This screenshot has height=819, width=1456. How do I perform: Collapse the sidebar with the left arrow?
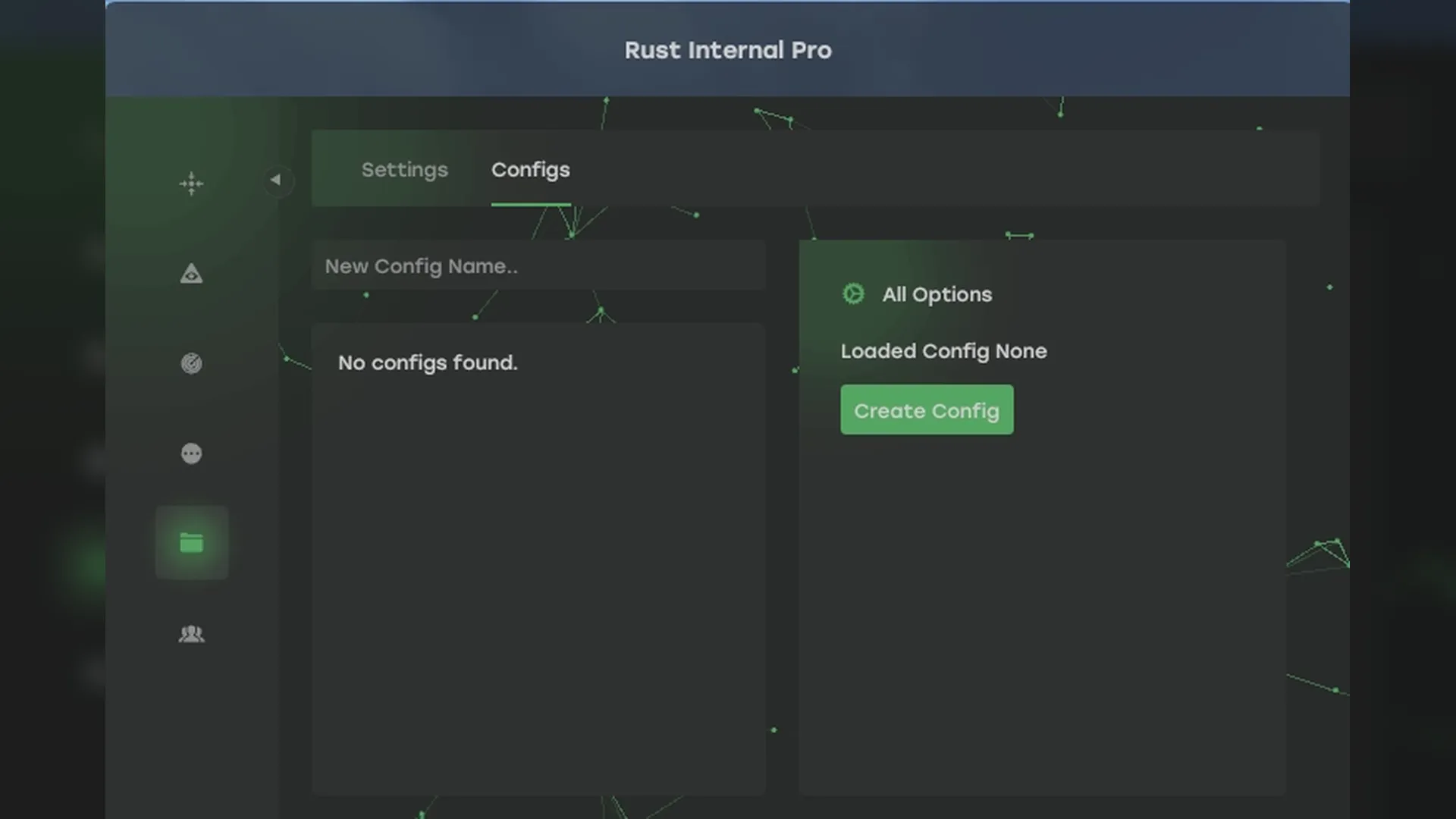point(276,180)
